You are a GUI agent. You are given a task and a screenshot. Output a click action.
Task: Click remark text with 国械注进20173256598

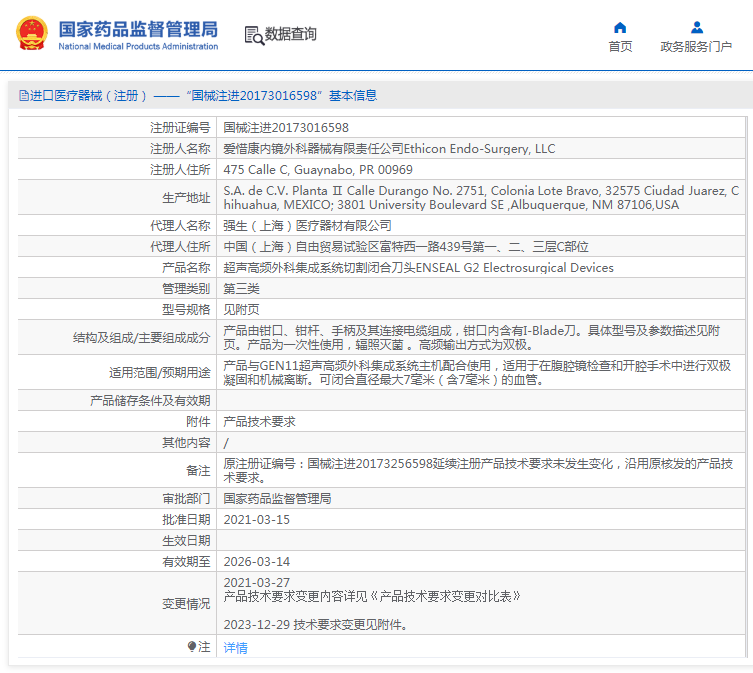[x=478, y=471]
